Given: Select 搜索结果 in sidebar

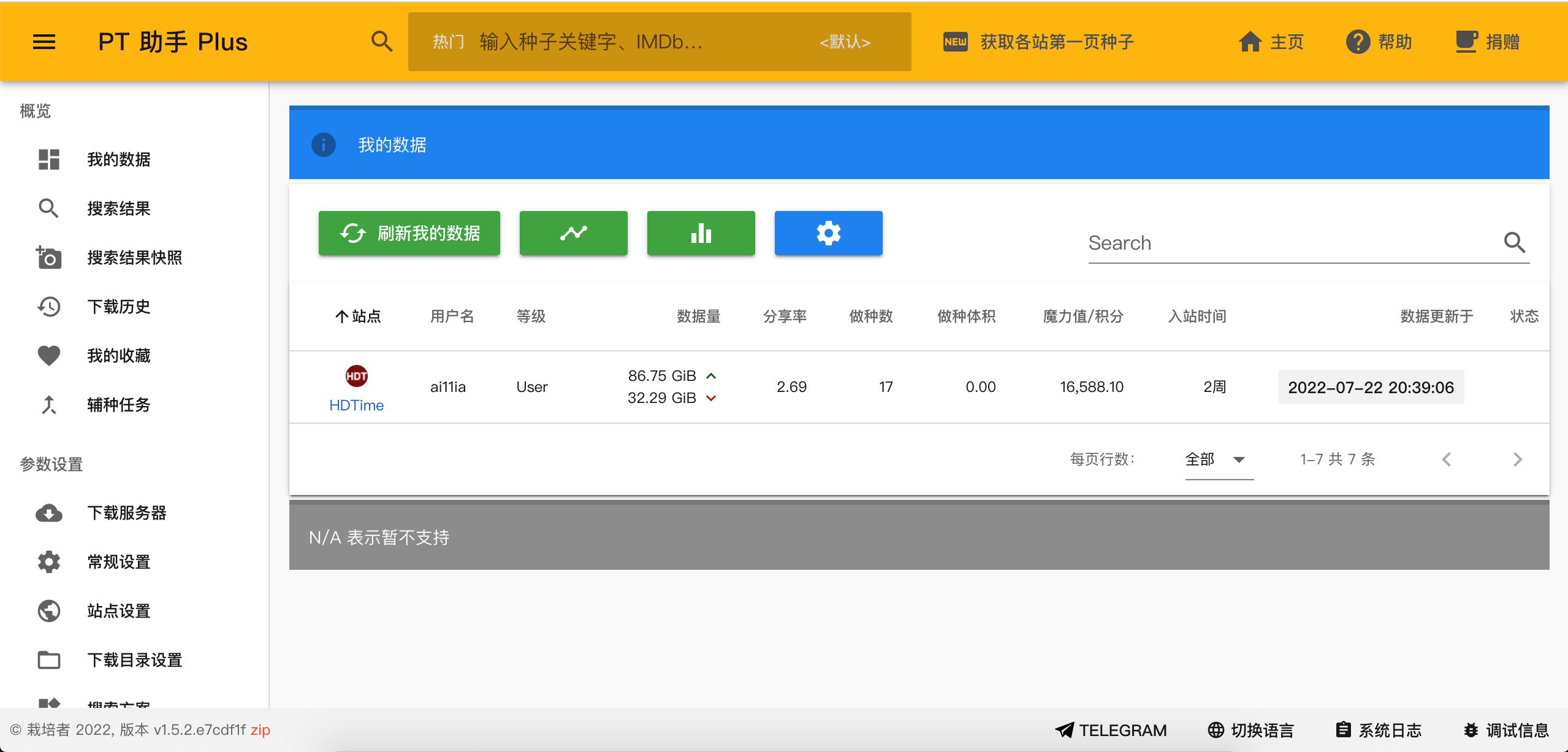Looking at the screenshot, I should coord(134,209).
